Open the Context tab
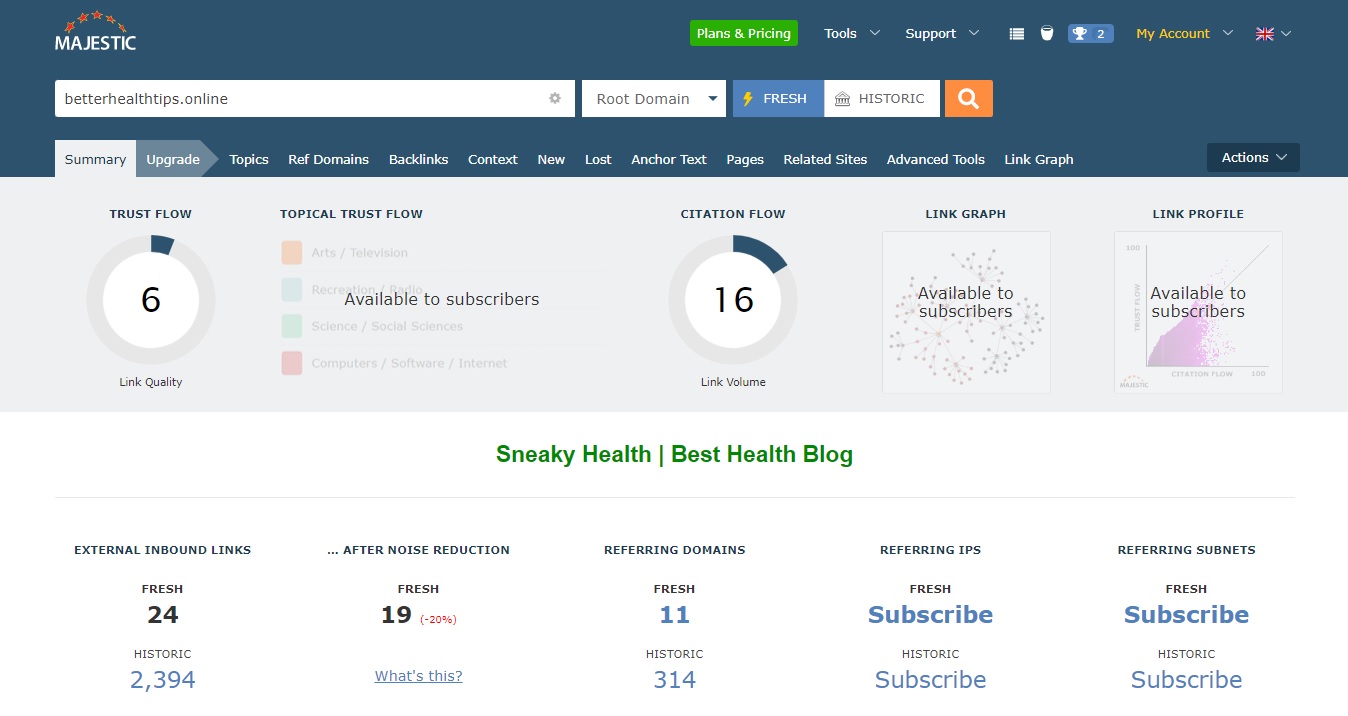 (x=493, y=159)
